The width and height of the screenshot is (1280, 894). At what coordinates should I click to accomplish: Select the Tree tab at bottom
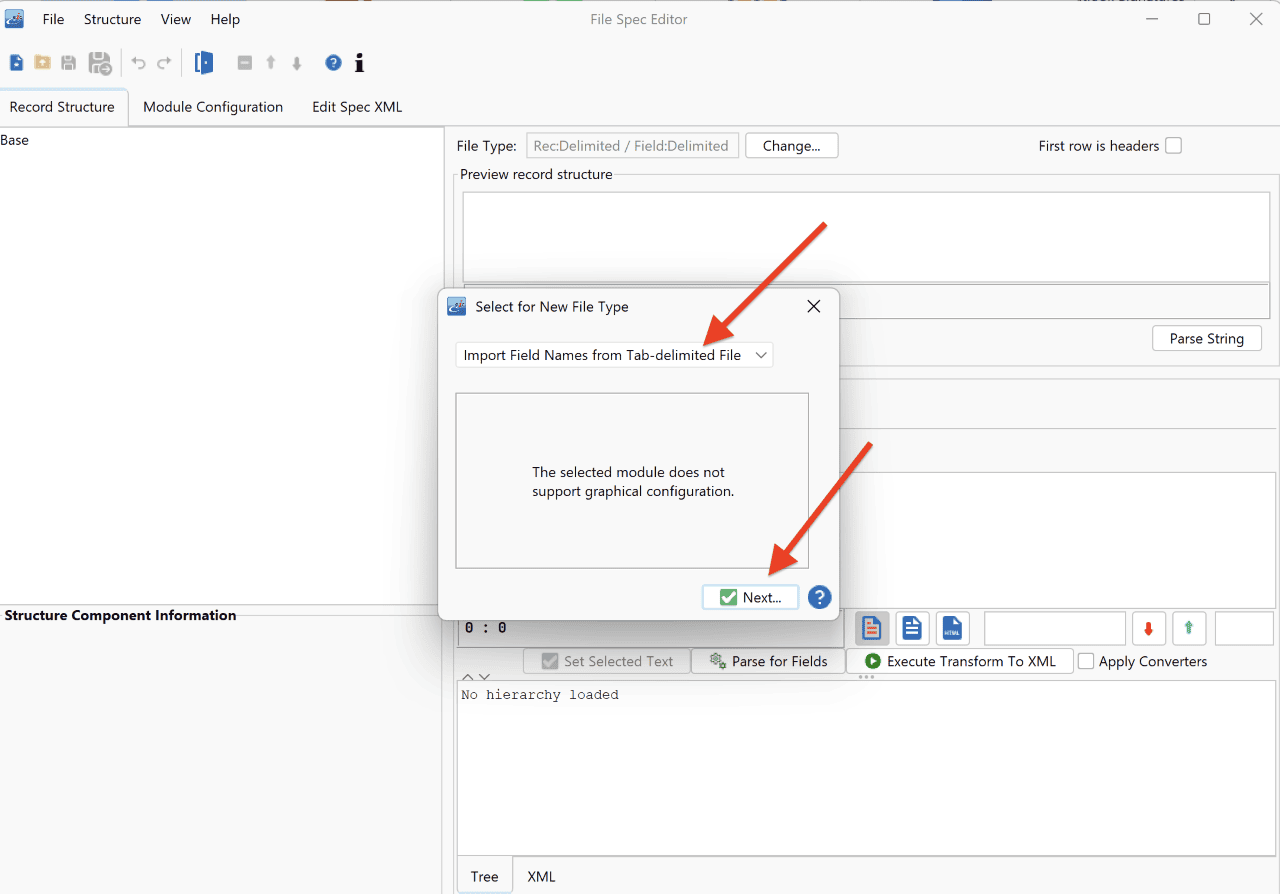point(485,876)
